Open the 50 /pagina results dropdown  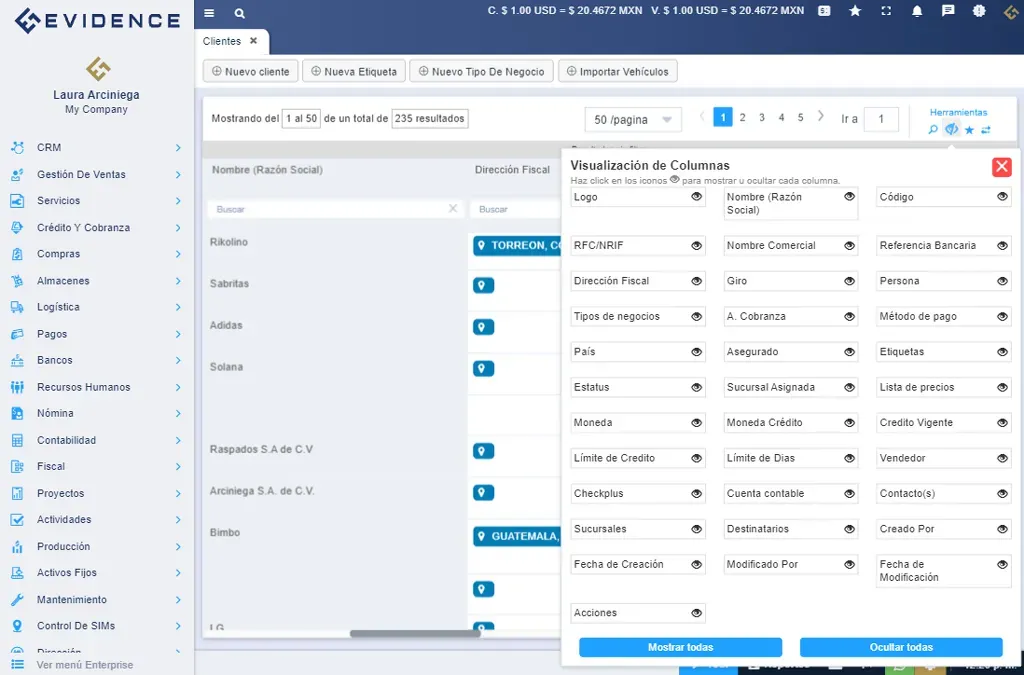click(x=632, y=119)
